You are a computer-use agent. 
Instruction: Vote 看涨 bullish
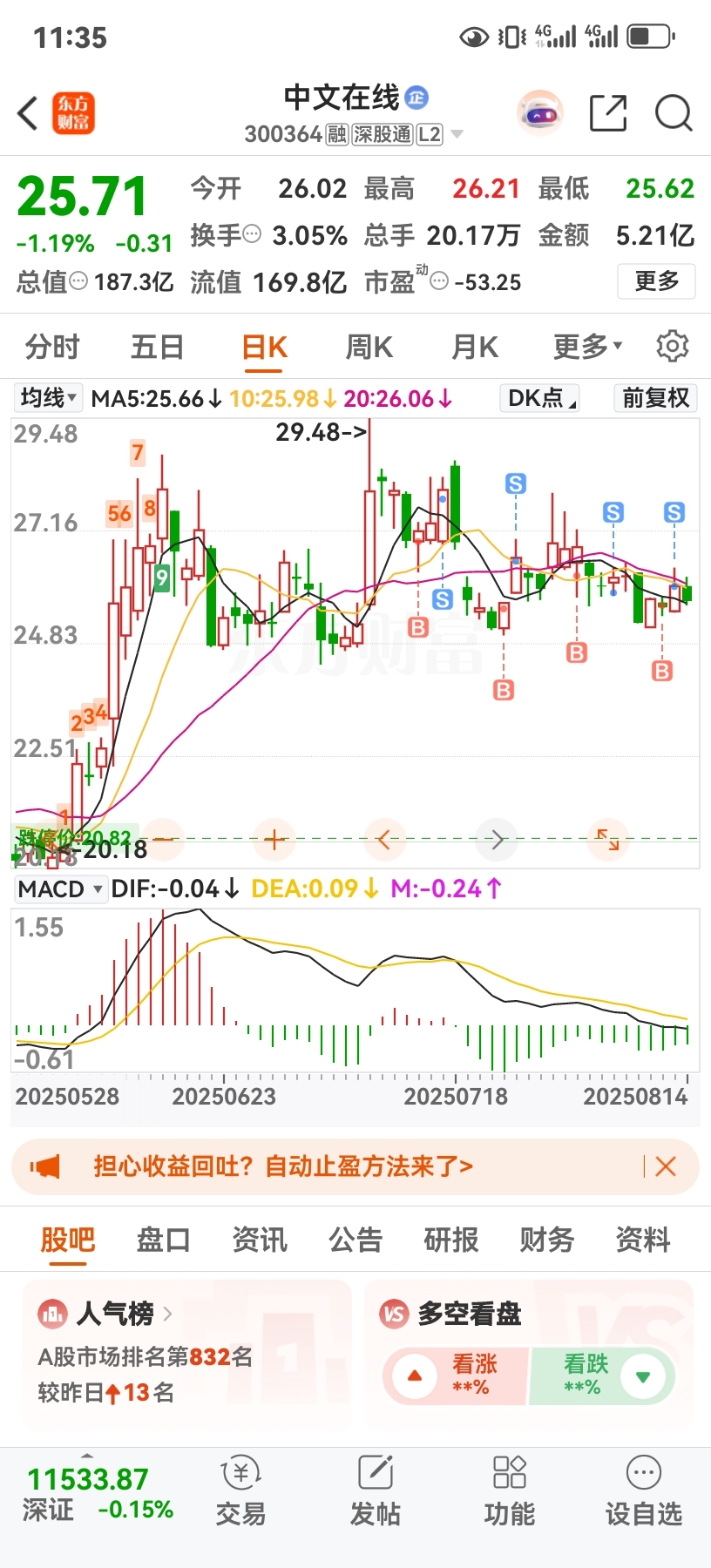(455, 1376)
